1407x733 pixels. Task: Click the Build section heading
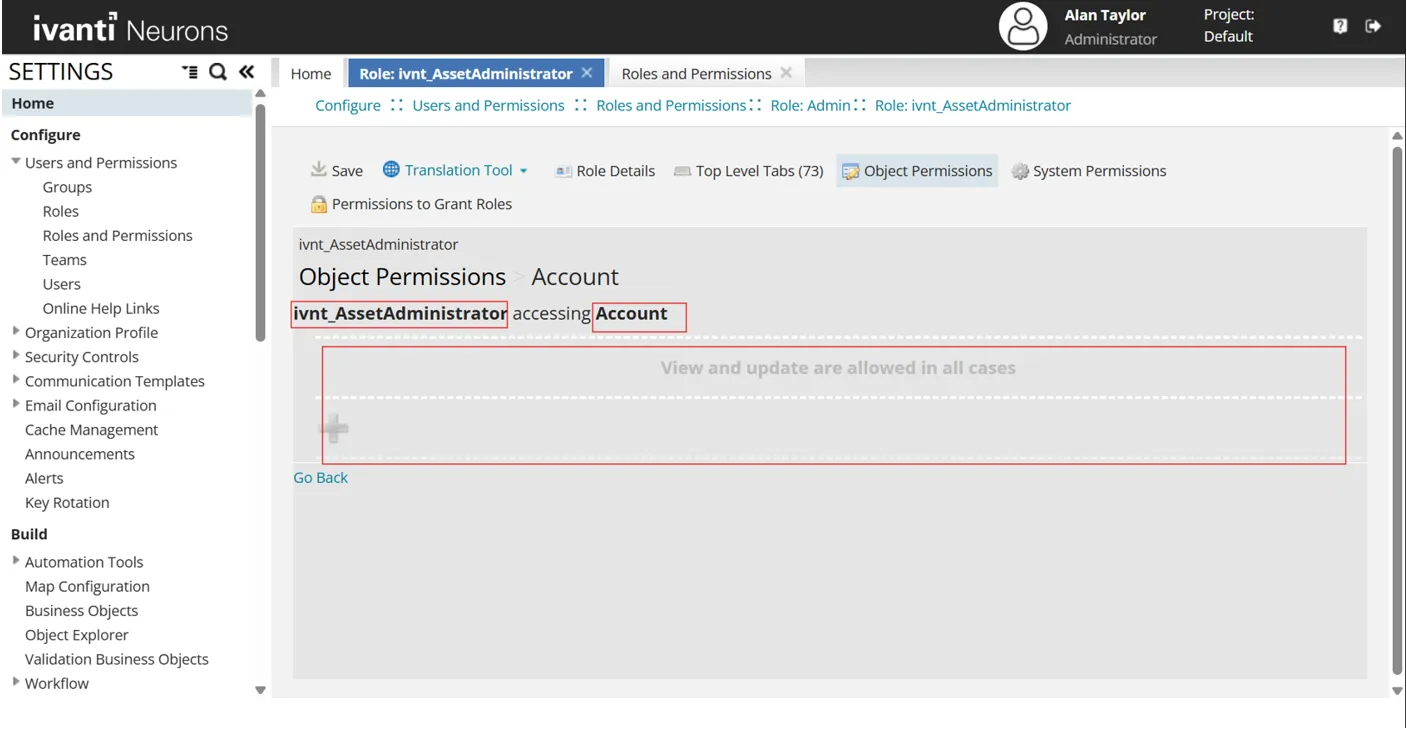click(29, 534)
